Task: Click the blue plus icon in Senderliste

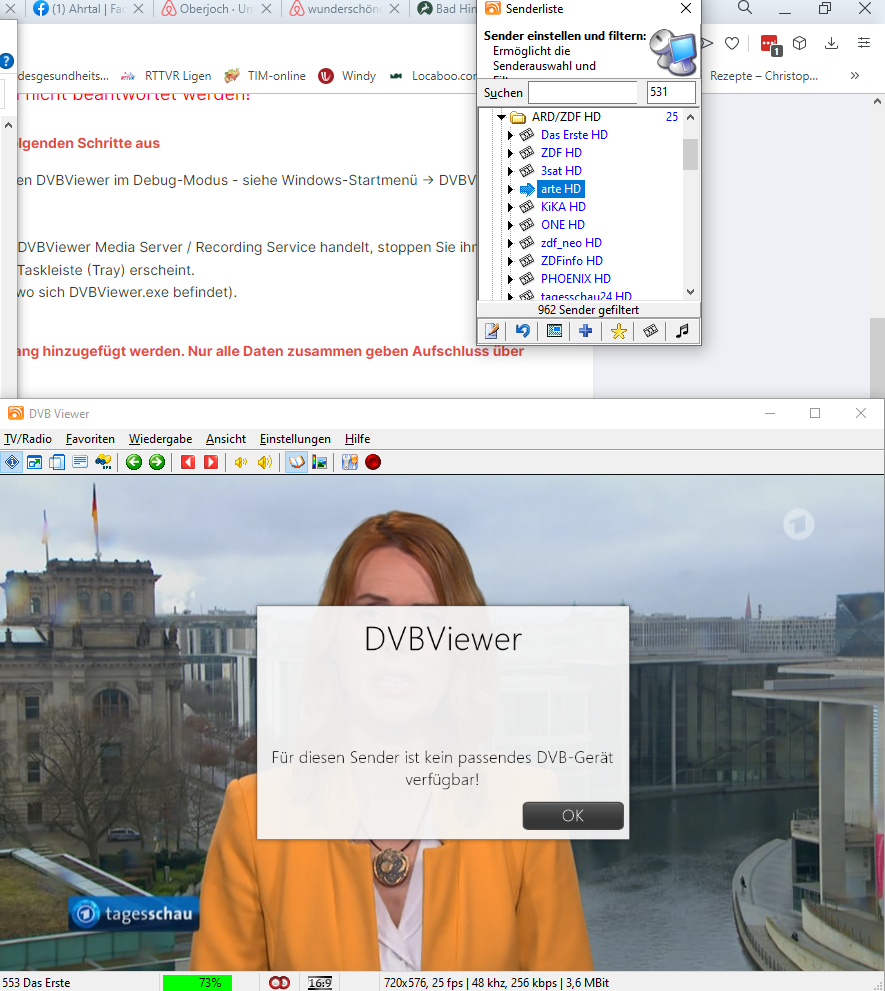Action: pyautogui.click(x=585, y=331)
